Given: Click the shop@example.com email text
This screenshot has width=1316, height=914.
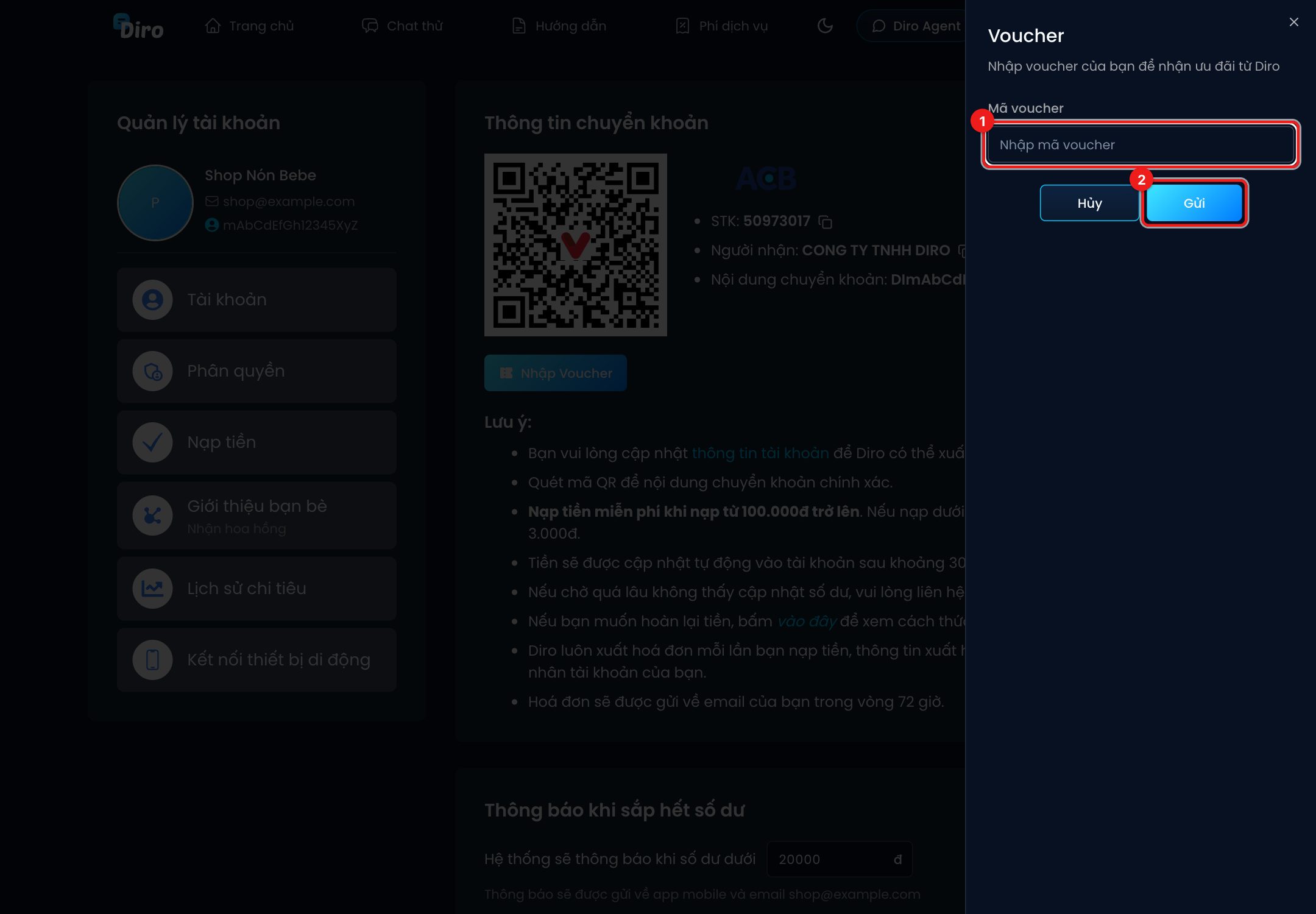Looking at the screenshot, I should pos(289,202).
